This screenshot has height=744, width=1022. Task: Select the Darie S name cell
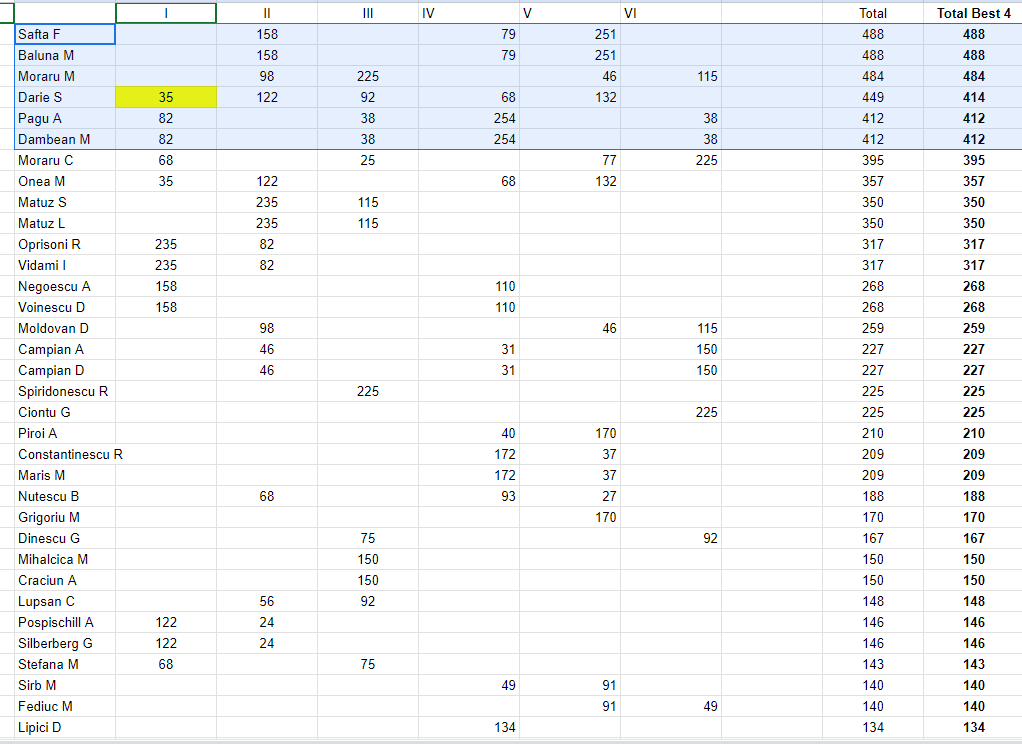click(x=65, y=97)
